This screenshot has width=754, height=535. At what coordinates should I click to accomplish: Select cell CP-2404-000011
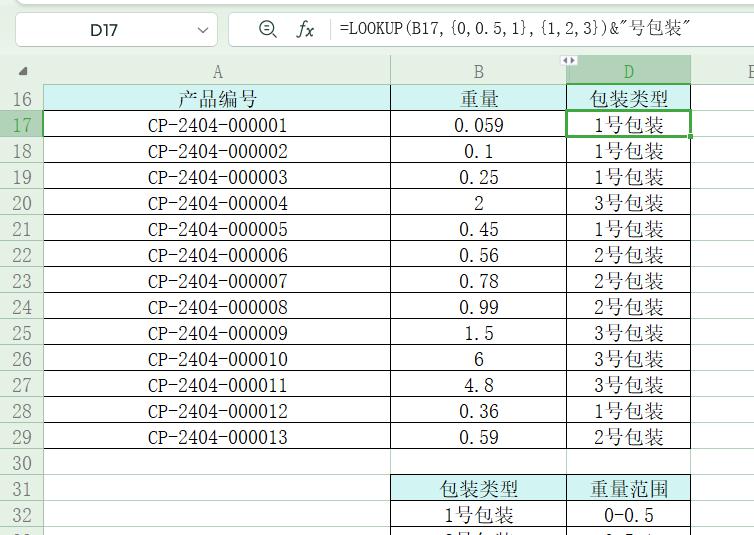point(217,384)
